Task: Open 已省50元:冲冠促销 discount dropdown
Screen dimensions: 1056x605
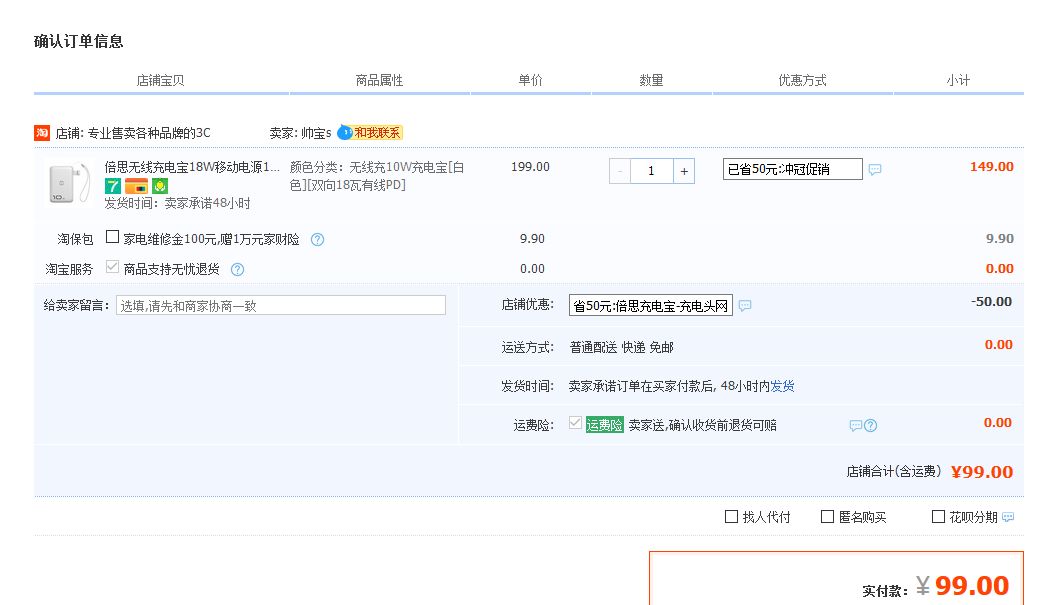Action: tap(793, 169)
